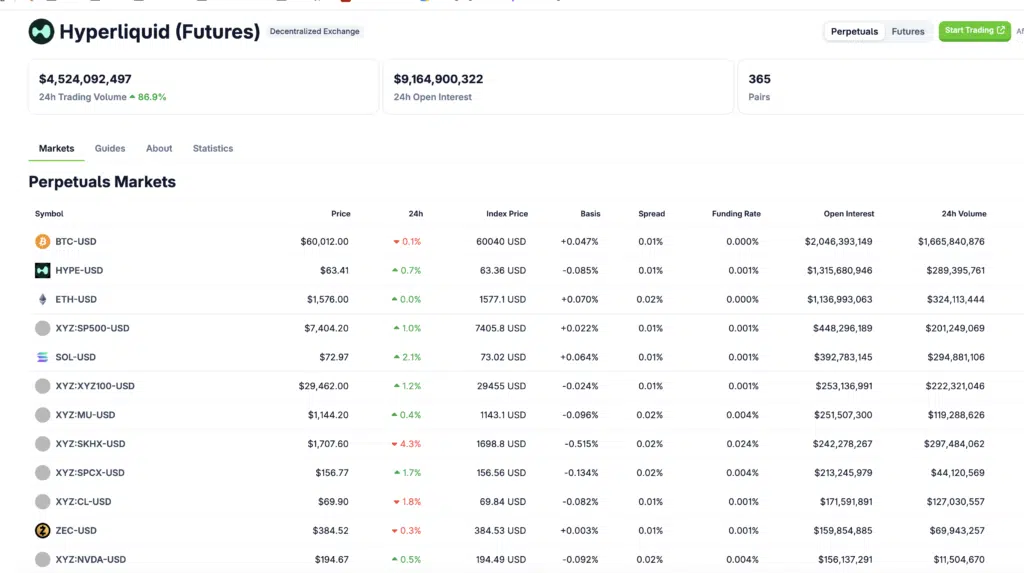The height and width of the screenshot is (573, 1024).
Task: Click XYZ:CL-USD open interest $171,591,891
Action: 846,502
